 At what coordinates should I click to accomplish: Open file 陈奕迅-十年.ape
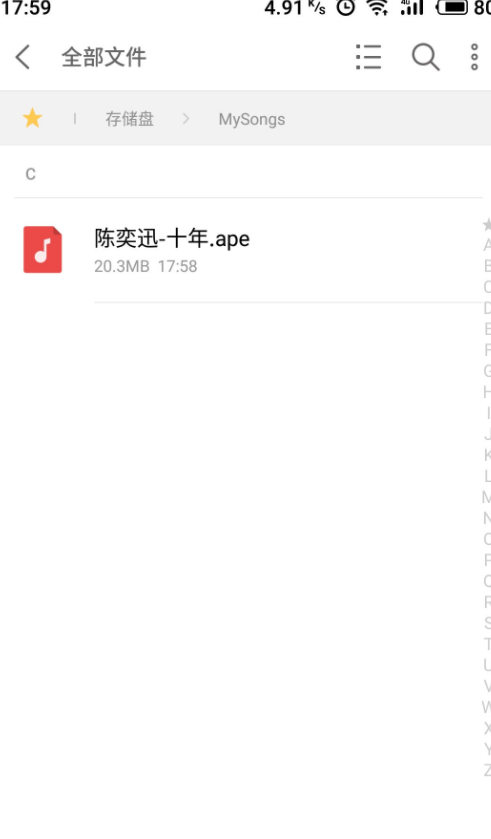[172, 238]
